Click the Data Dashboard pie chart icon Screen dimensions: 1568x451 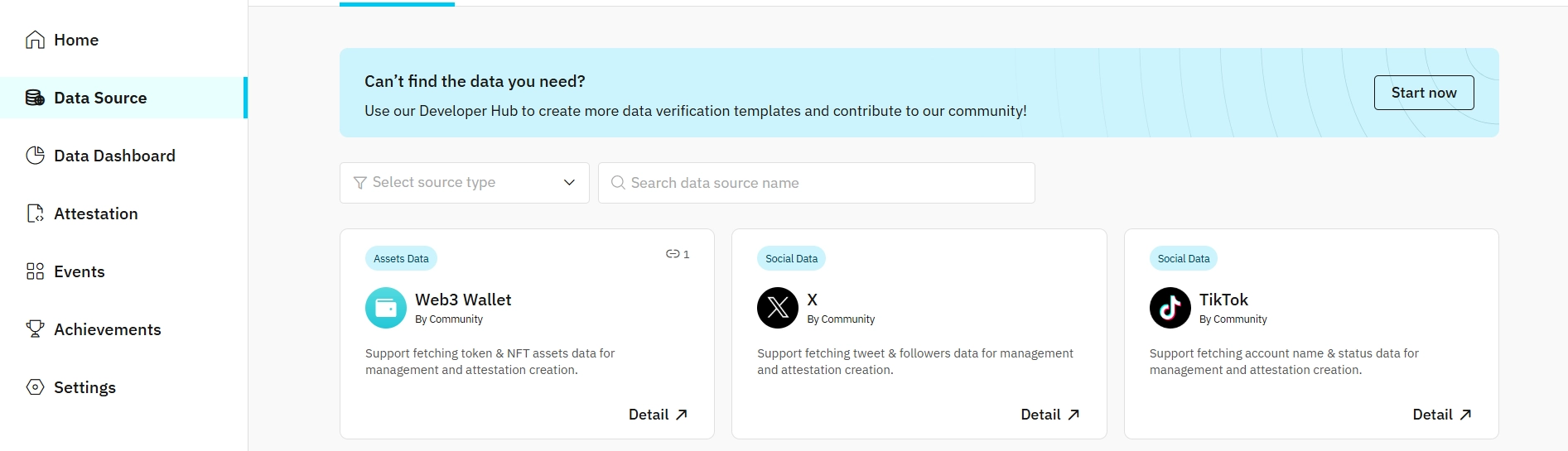click(x=35, y=156)
